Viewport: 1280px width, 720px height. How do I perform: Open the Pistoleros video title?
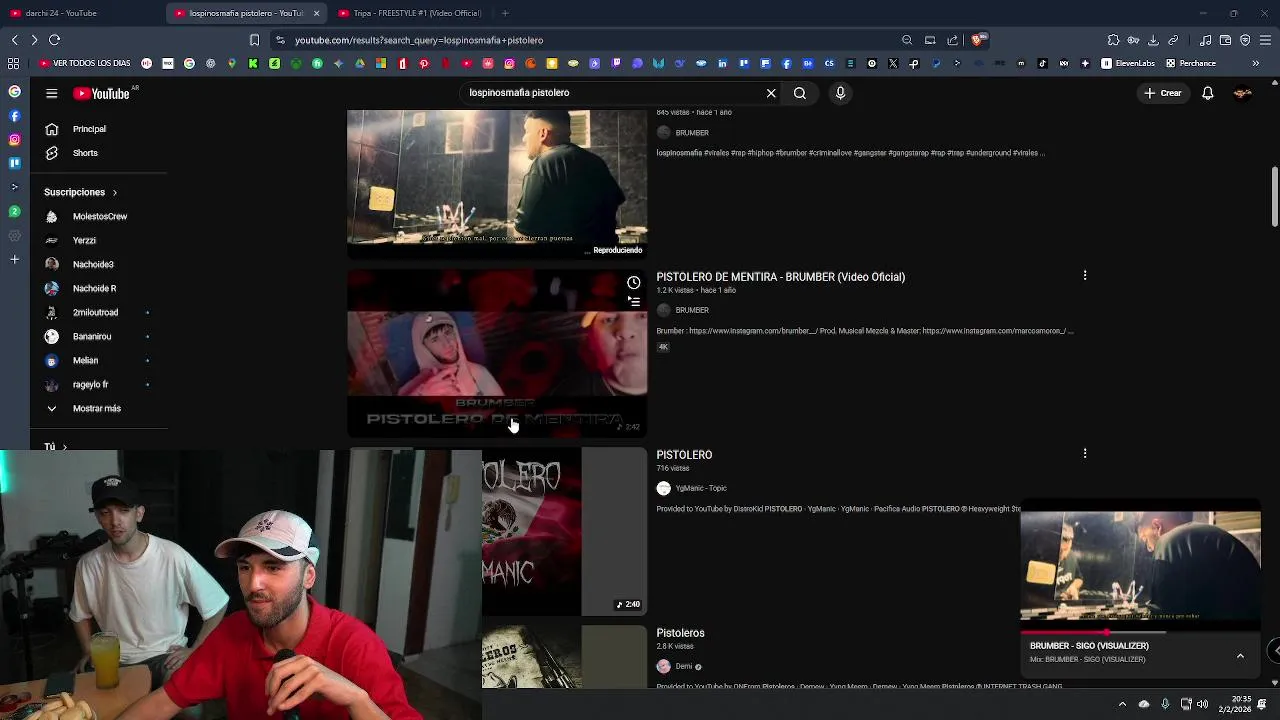tap(680, 633)
